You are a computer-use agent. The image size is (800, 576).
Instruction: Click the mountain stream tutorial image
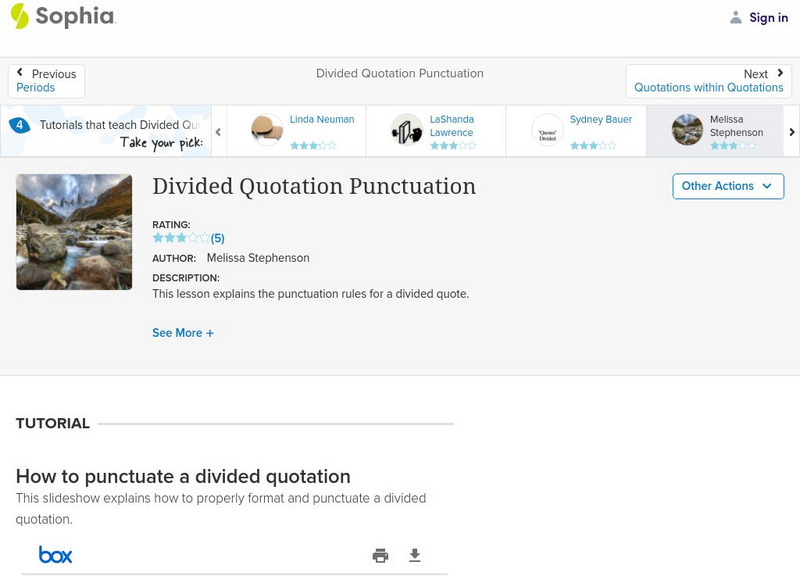tap(74, 232)
